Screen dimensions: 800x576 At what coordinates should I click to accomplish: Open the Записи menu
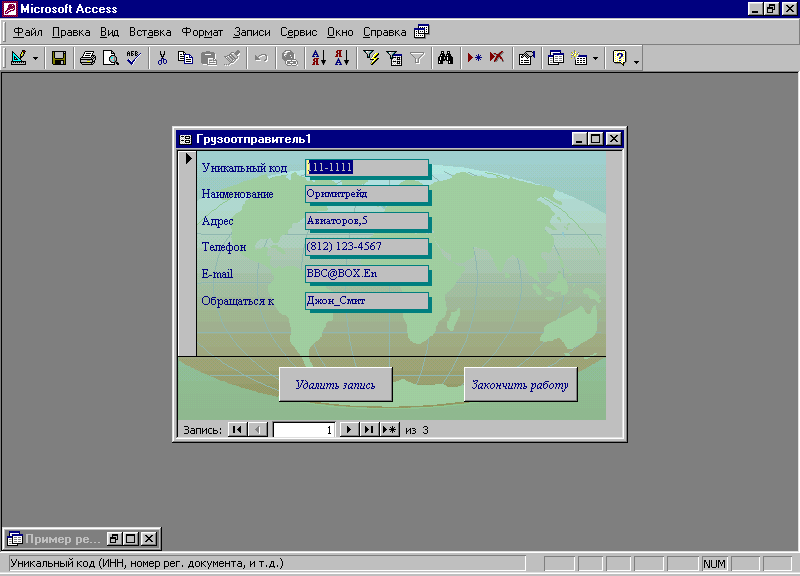click(x=252, y=32)
